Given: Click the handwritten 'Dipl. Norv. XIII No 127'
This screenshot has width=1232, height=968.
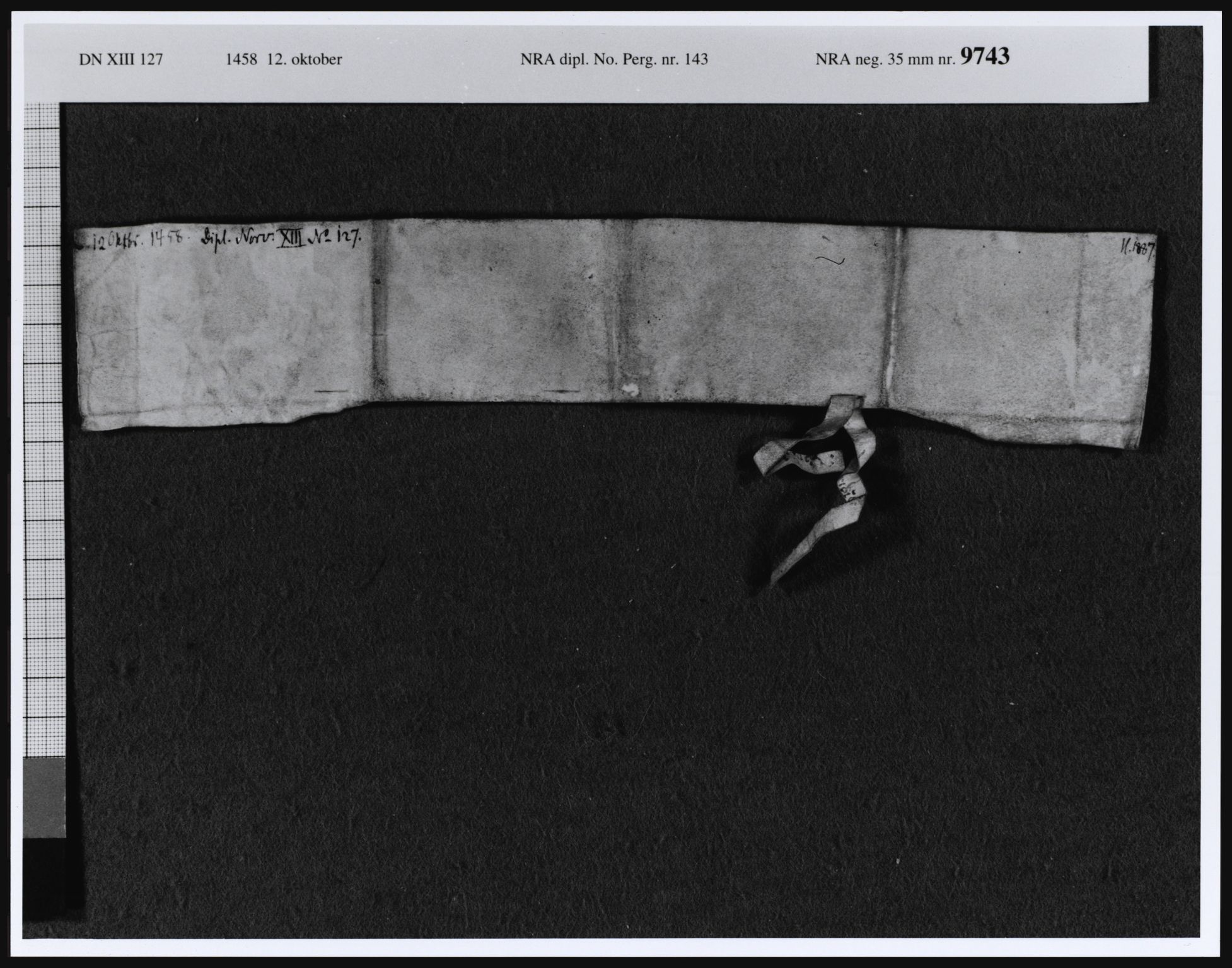Looking at the screenshot, I should click(281, 239).
